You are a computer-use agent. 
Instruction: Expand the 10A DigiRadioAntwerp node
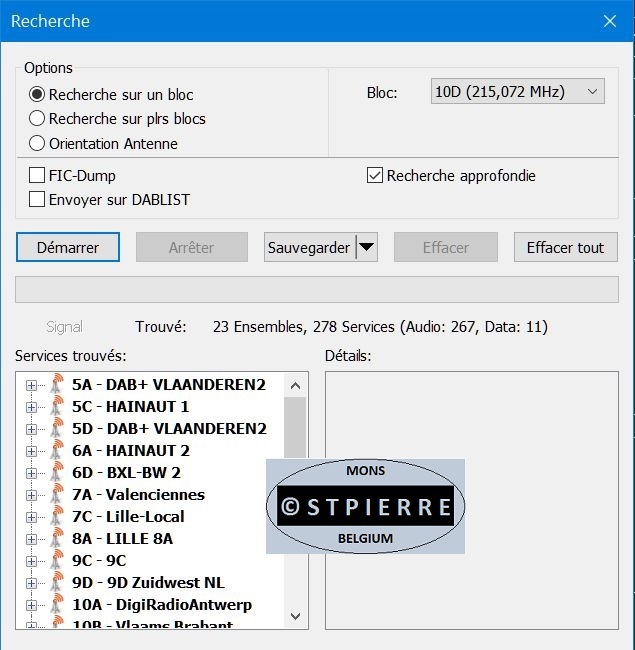(x=31, y=605)
